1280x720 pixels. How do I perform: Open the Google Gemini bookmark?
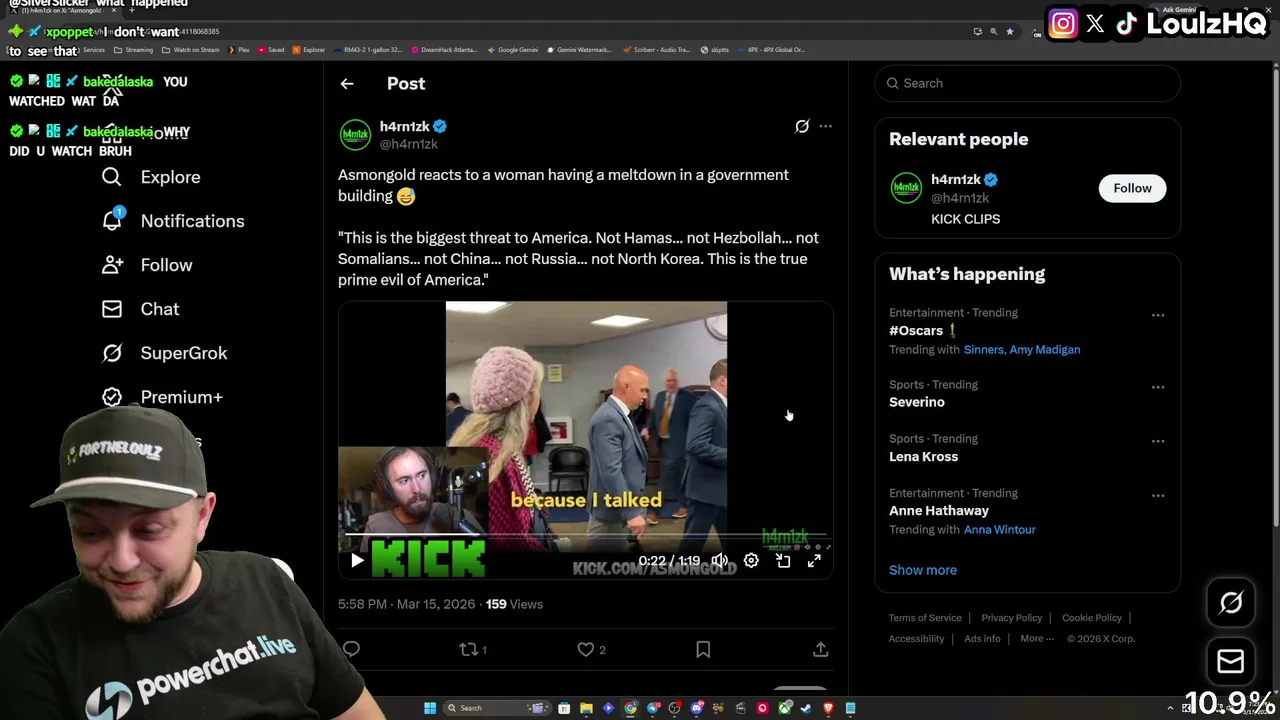(x=513, y=50)
